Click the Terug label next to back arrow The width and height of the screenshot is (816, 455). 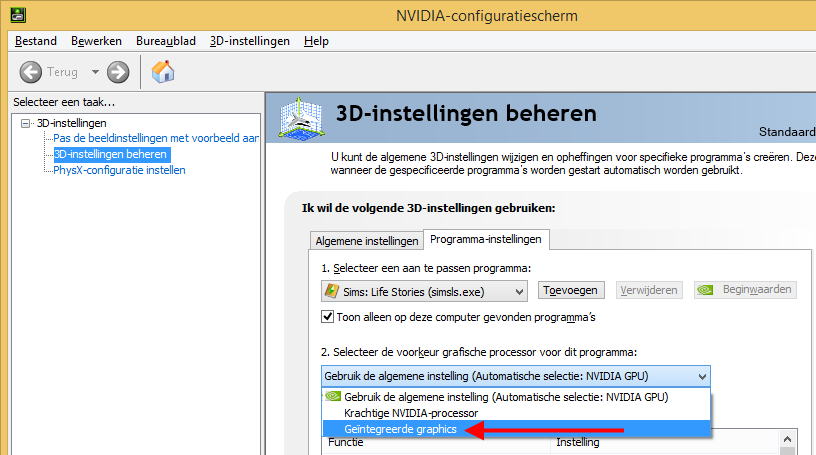[62, 72]
